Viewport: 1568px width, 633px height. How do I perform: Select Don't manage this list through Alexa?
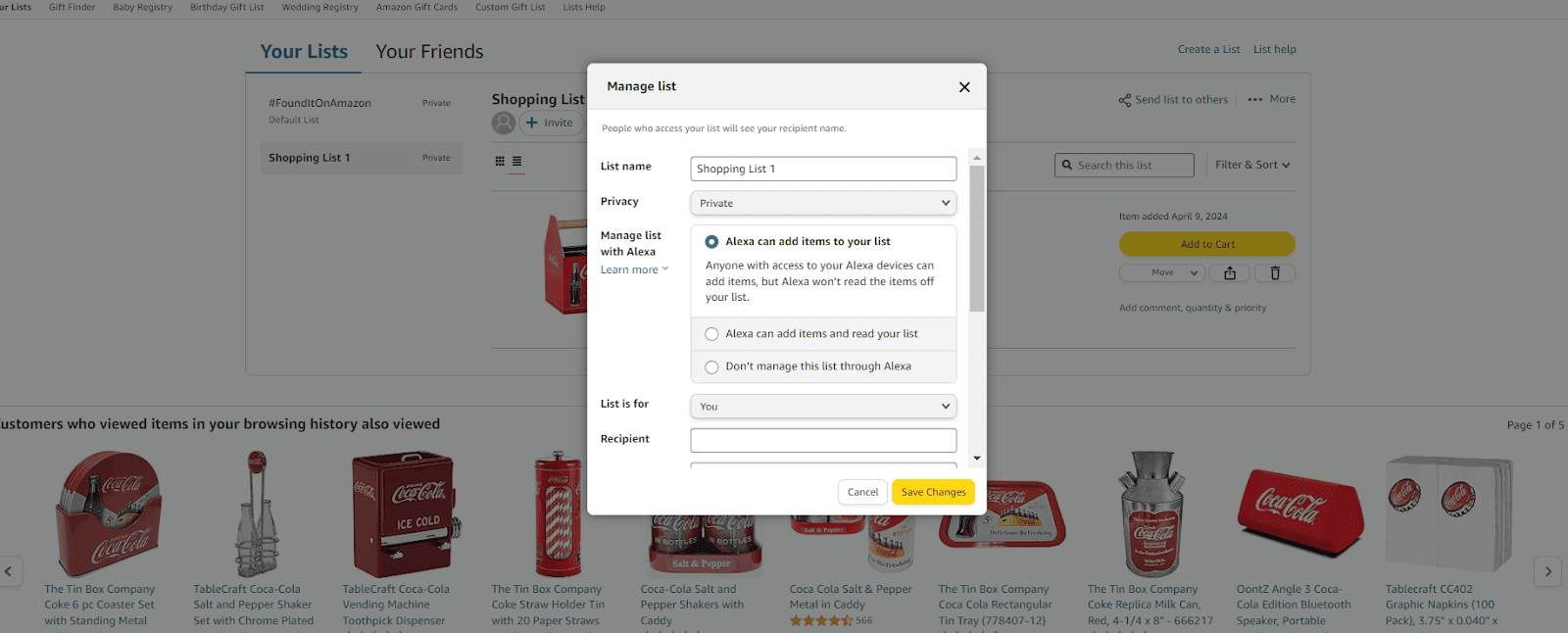711,366
